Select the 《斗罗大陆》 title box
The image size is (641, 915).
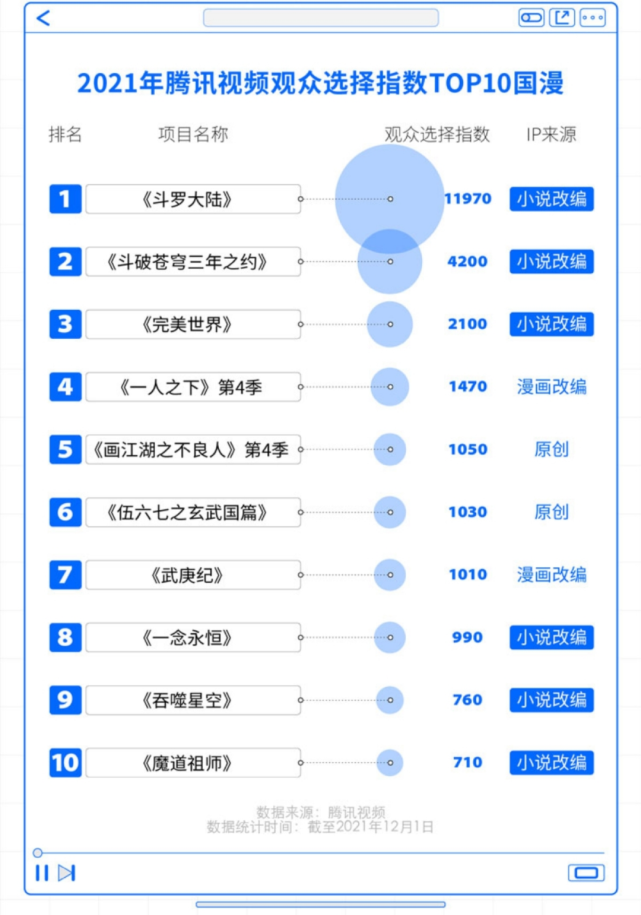click(193, 199)
